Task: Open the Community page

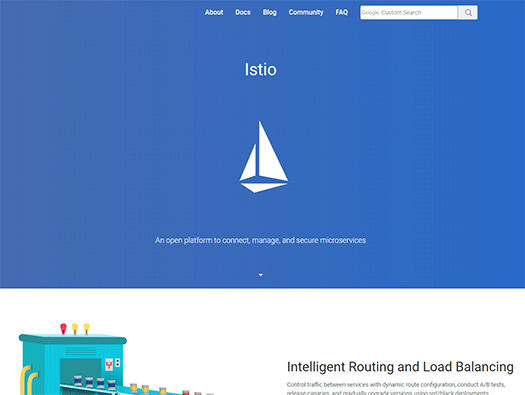Action: (x=306, y=12)
